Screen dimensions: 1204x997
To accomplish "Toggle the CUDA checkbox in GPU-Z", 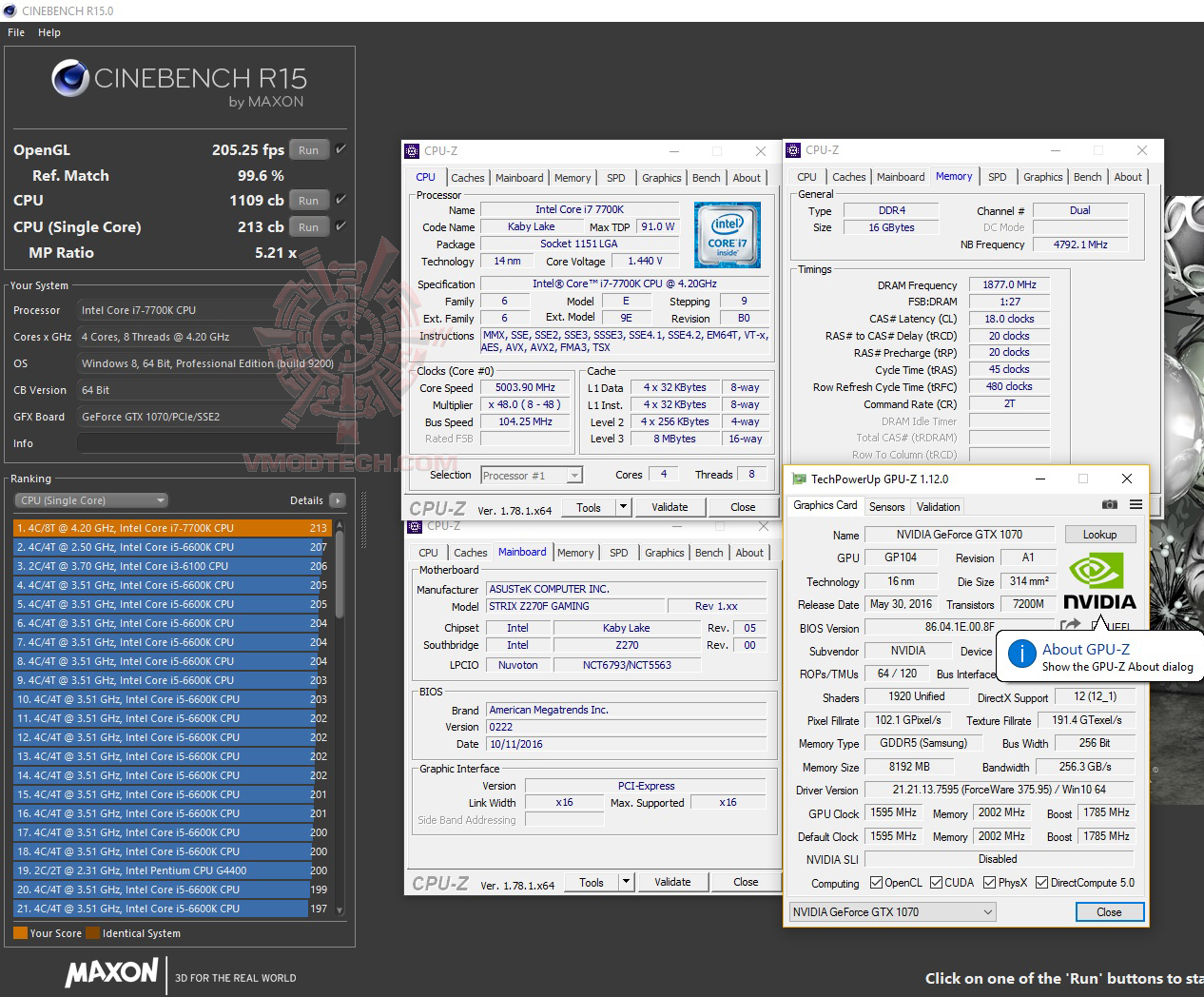I will coord(934,882).
